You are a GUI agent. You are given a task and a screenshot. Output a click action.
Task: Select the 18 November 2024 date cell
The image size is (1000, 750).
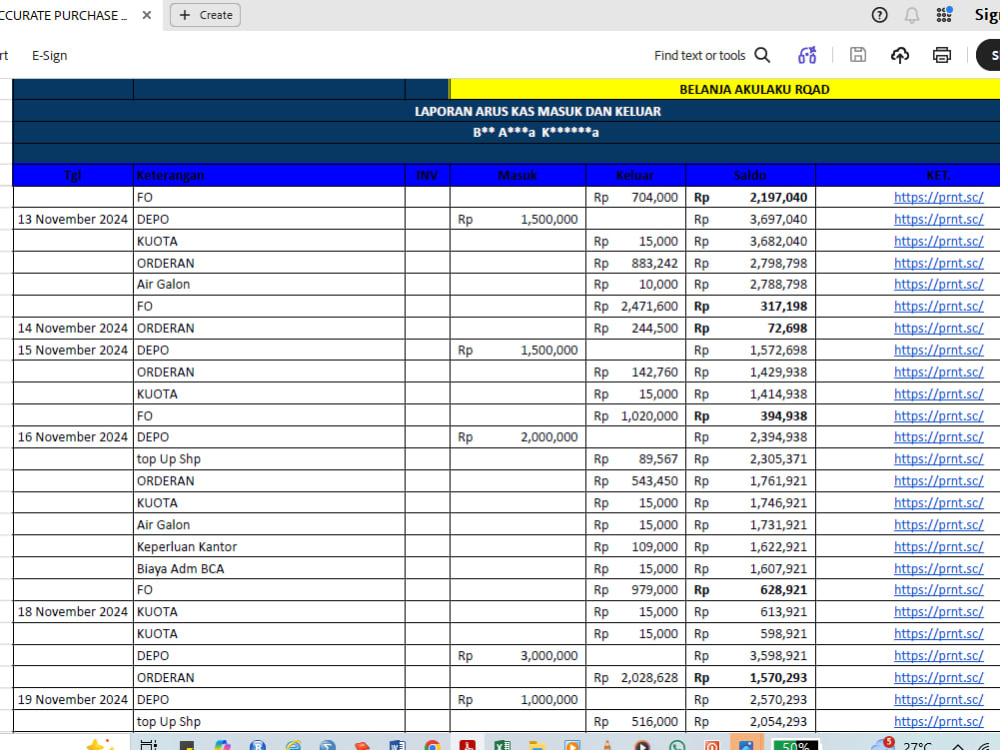[73, 612]
